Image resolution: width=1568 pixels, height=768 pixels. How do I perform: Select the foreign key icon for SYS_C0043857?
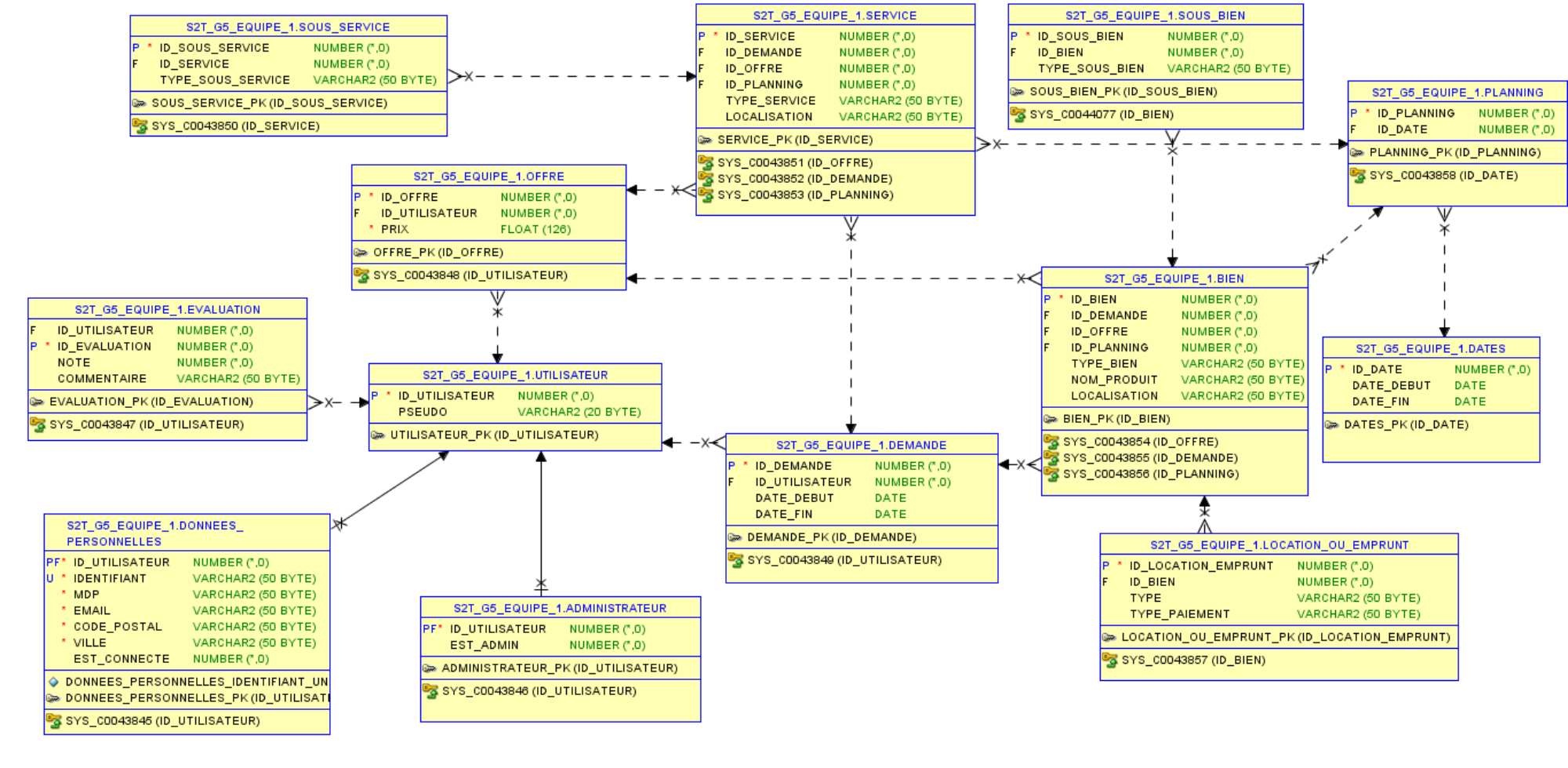click(x=1109, y=661)
